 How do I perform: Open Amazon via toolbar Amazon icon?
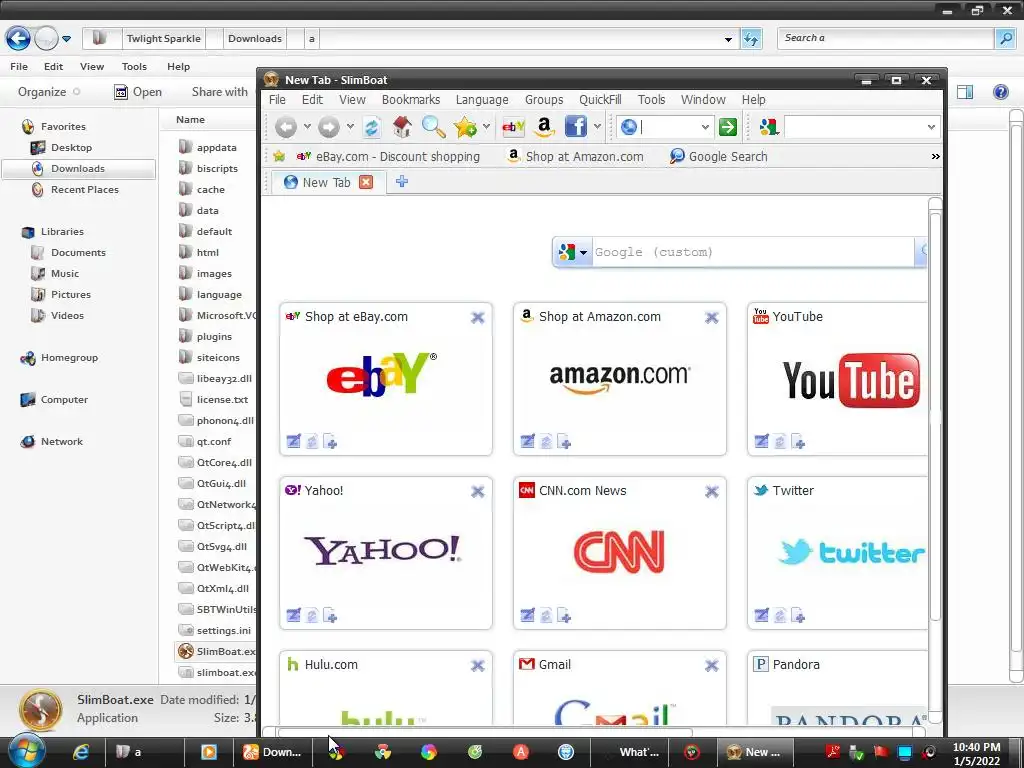(544, 127)
